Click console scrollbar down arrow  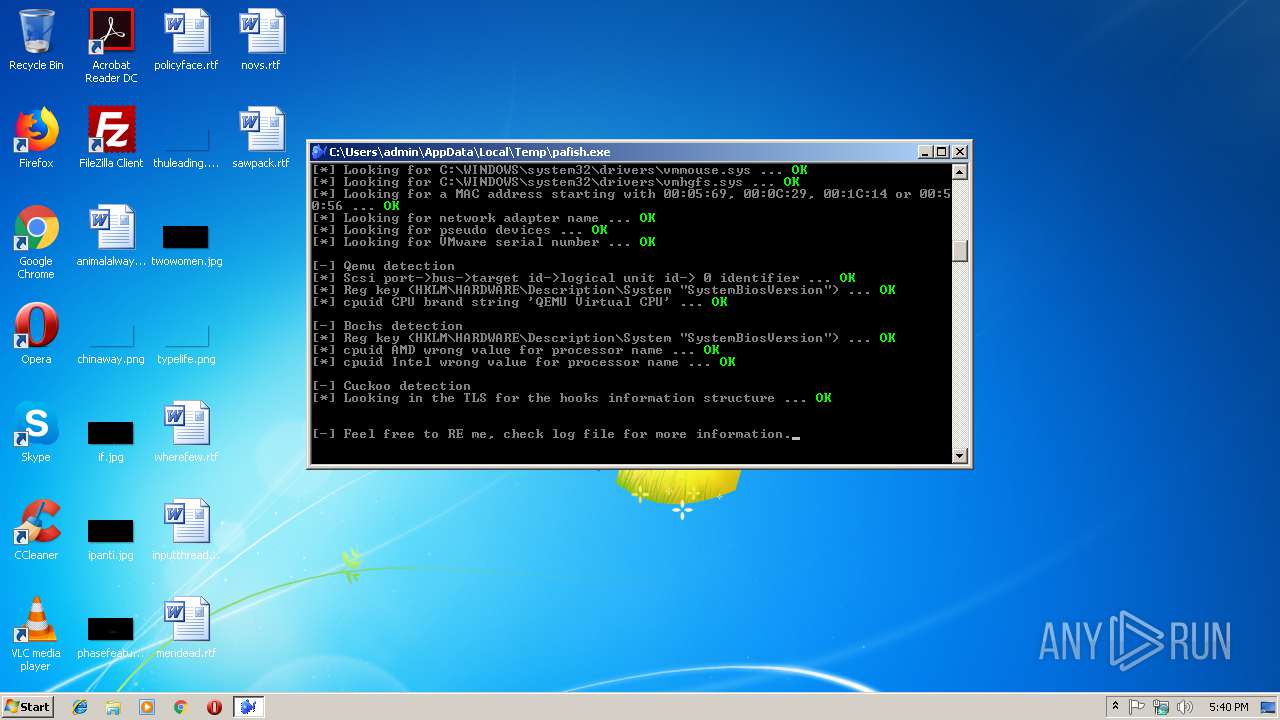(960, 456)
